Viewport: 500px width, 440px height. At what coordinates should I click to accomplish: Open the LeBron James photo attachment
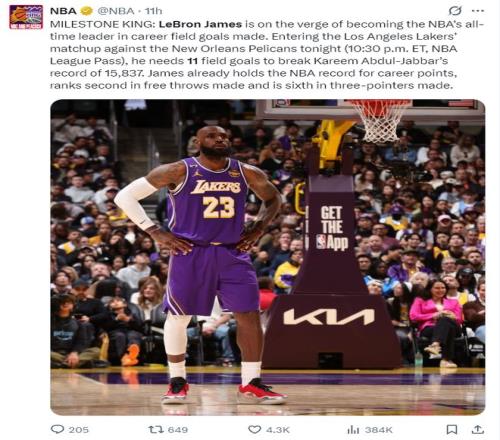coord(268,257)
